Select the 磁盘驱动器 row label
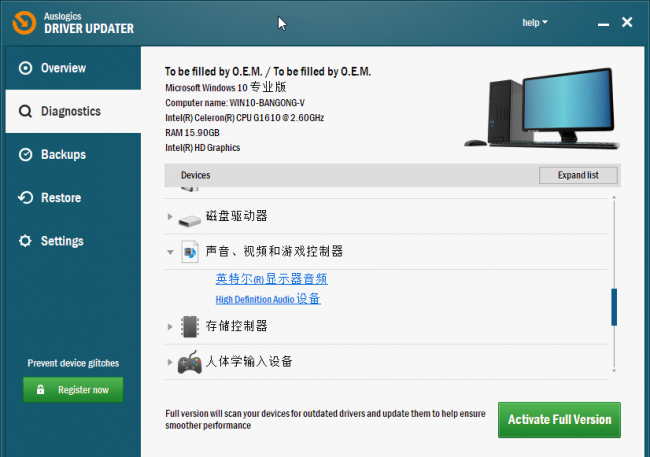 (x=237, y=216)
